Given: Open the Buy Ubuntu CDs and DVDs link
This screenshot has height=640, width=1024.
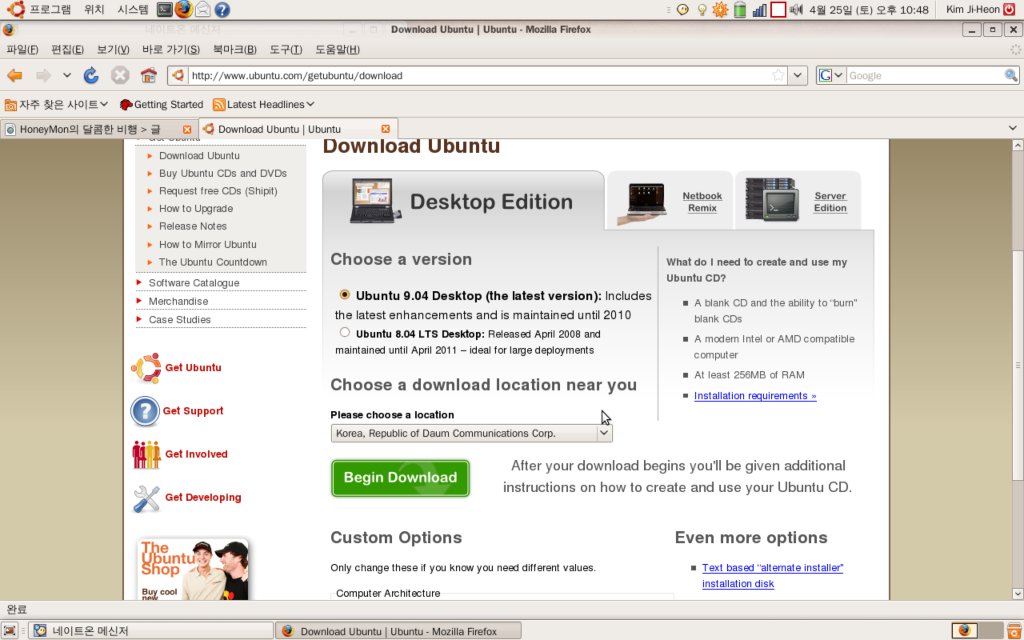Looking at the screenshot, I should coord(223,173).
